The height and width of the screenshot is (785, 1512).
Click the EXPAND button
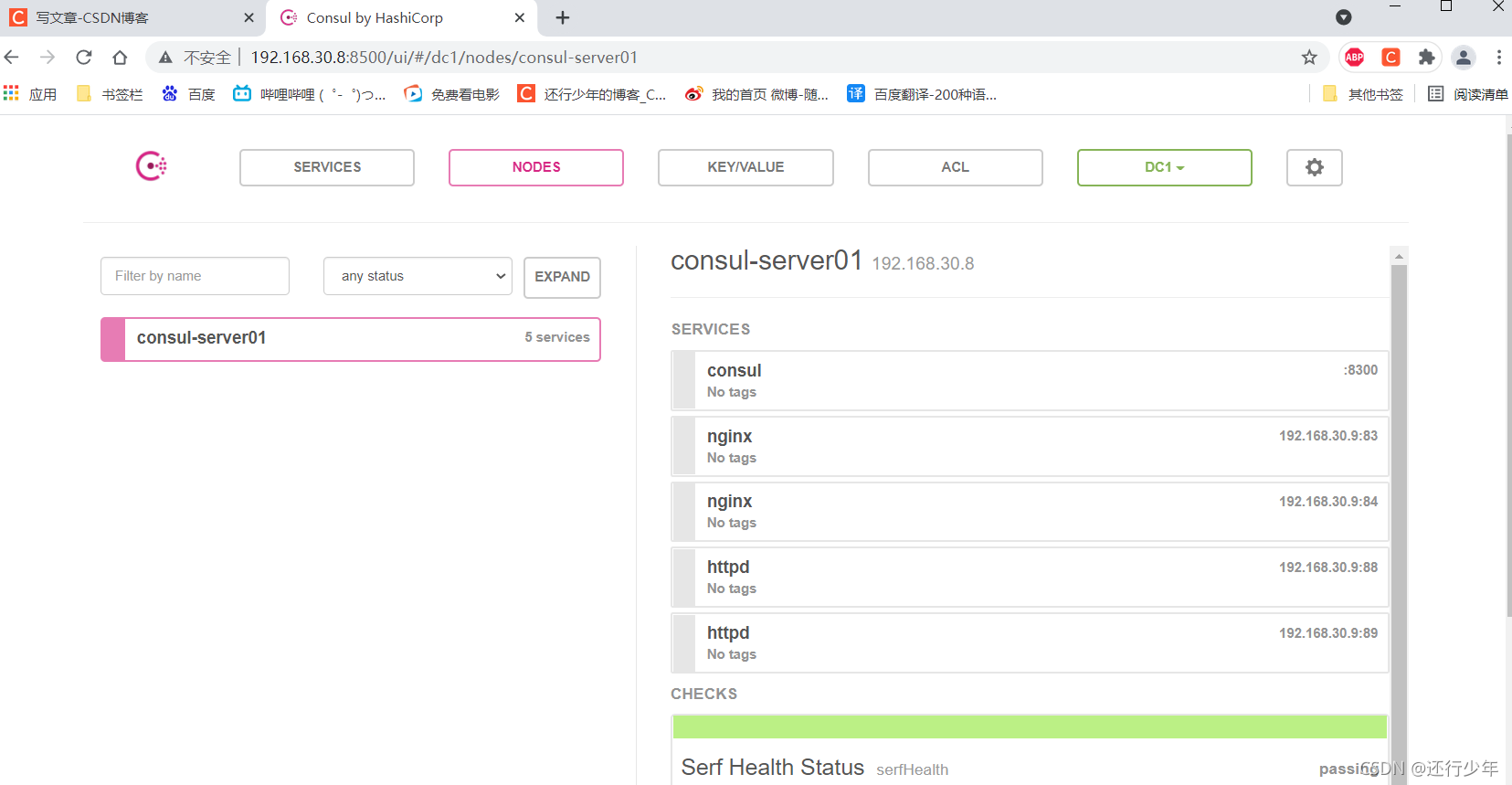(x=562, y=277)
